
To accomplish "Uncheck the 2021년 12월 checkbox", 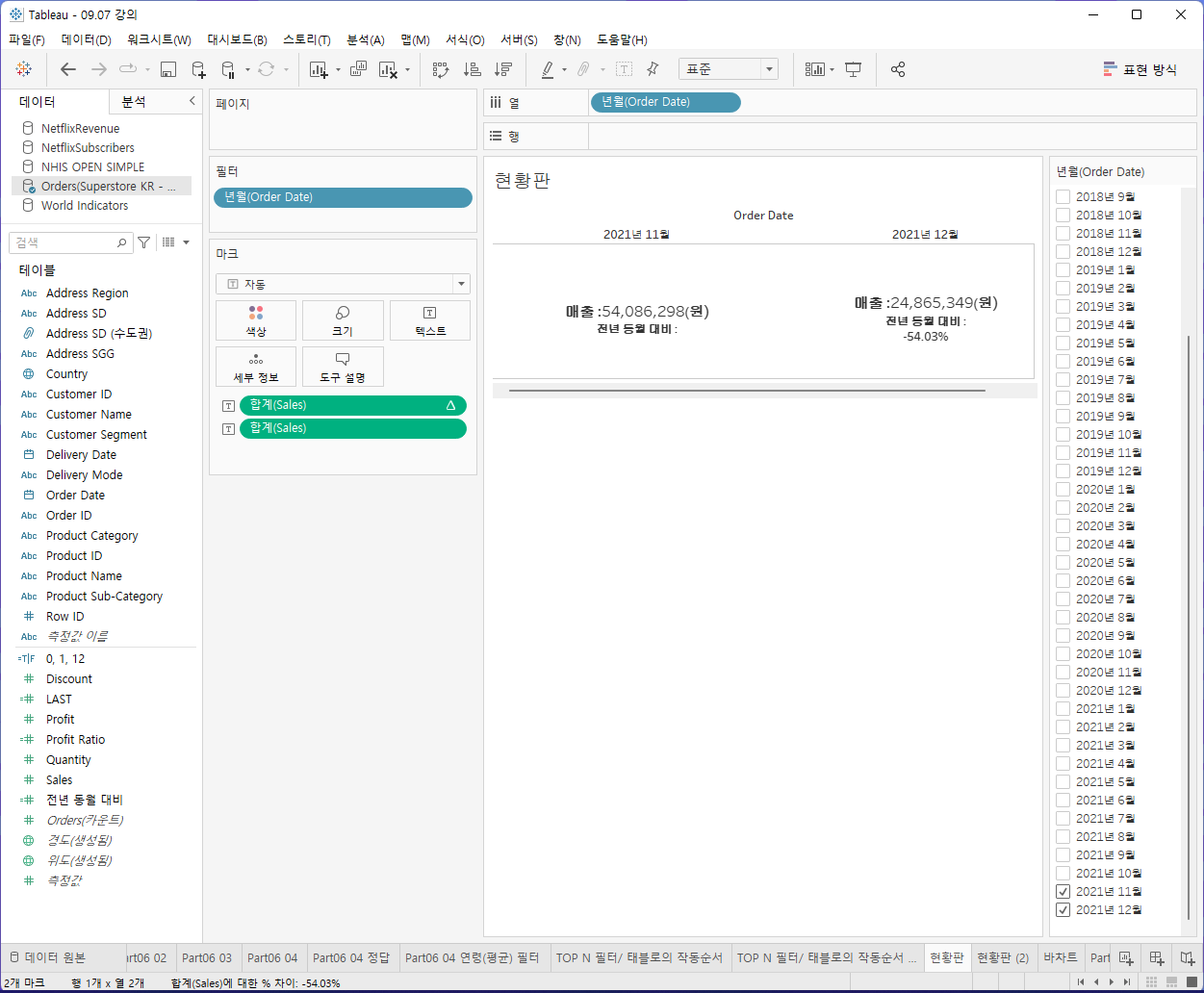I will [x=1063, y=909].
